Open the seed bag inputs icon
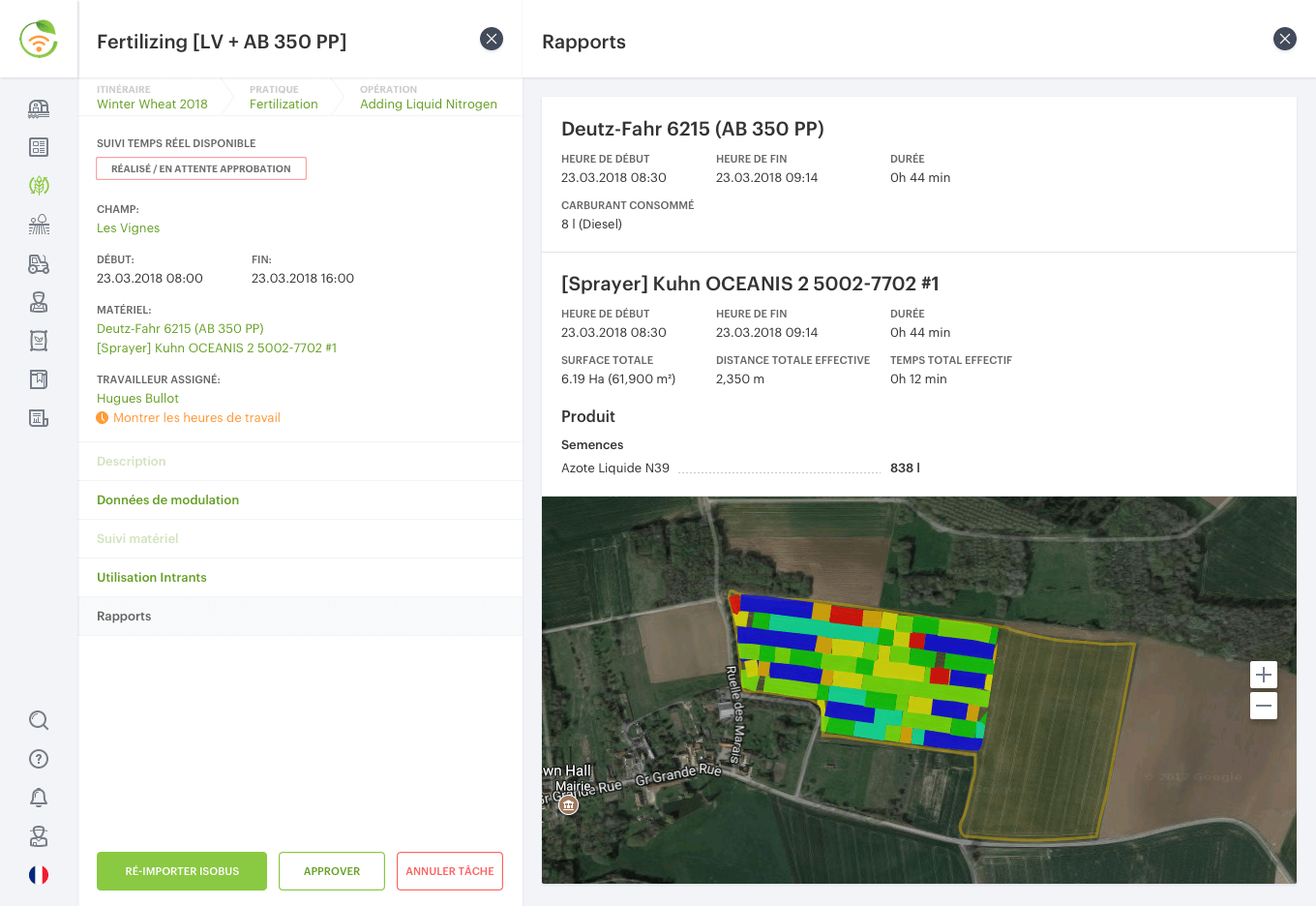The height and width of the screenshot is (906, 1316). 39,341
